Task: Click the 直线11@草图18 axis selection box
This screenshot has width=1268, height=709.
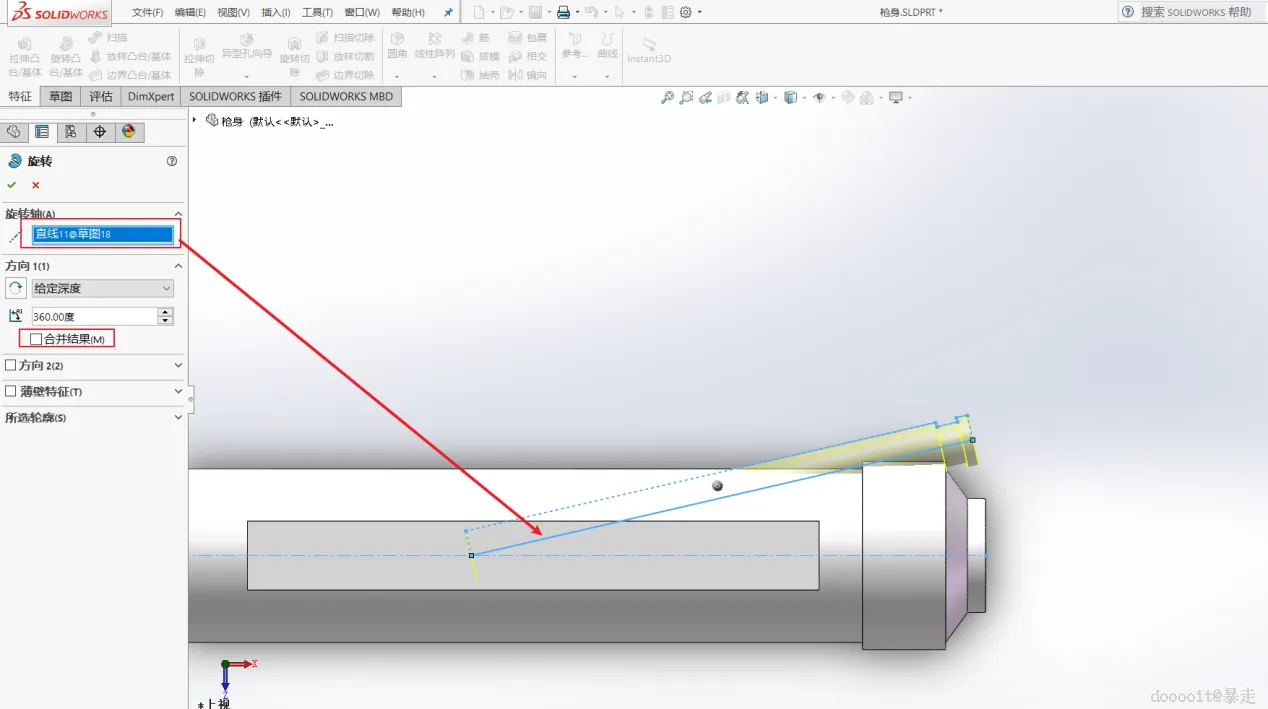Action: tap(104, 234)
